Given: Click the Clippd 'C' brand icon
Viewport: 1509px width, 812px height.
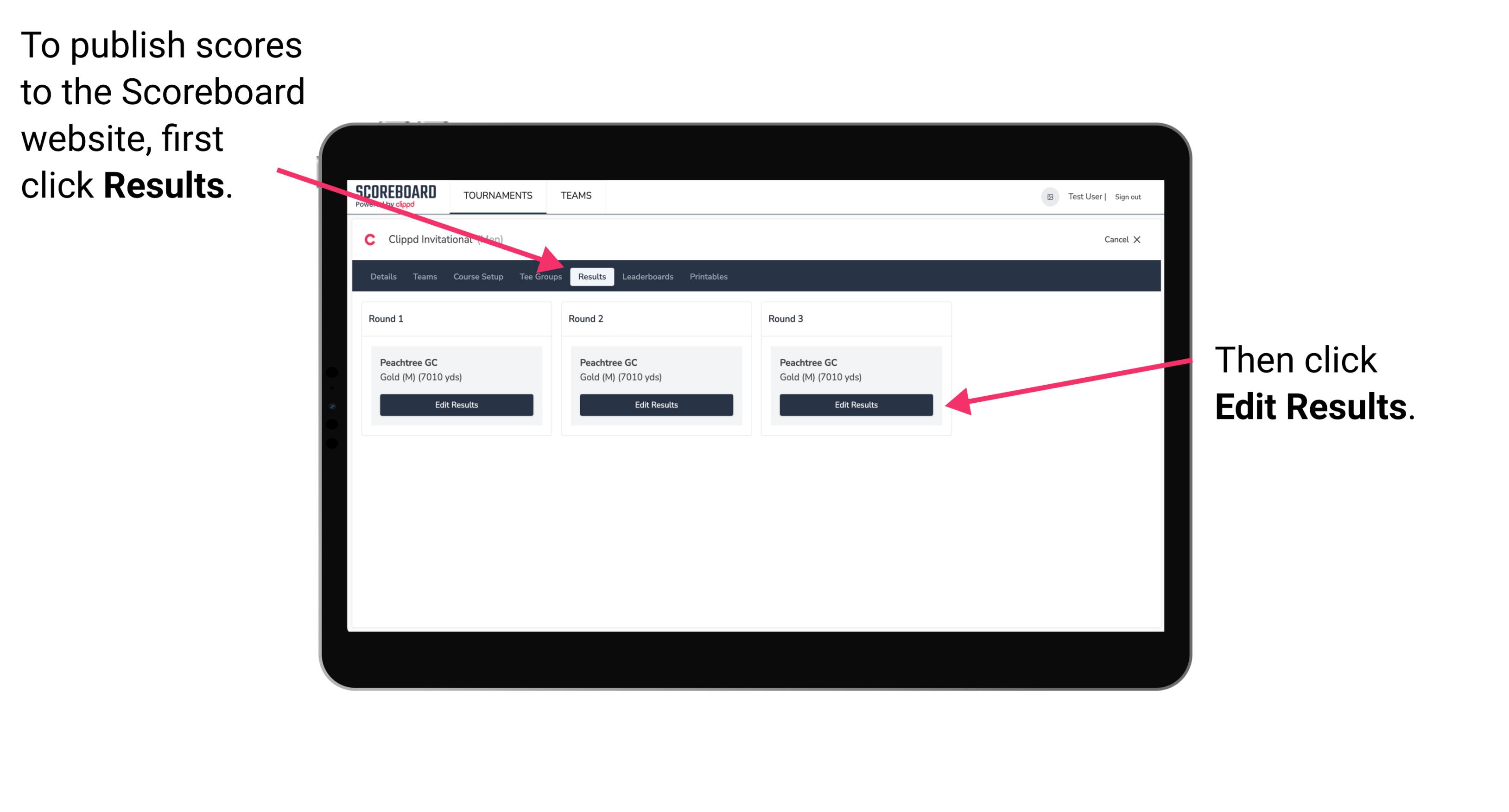Looking at the screenshot, I should pyautogui.click(x=367, y=240).
